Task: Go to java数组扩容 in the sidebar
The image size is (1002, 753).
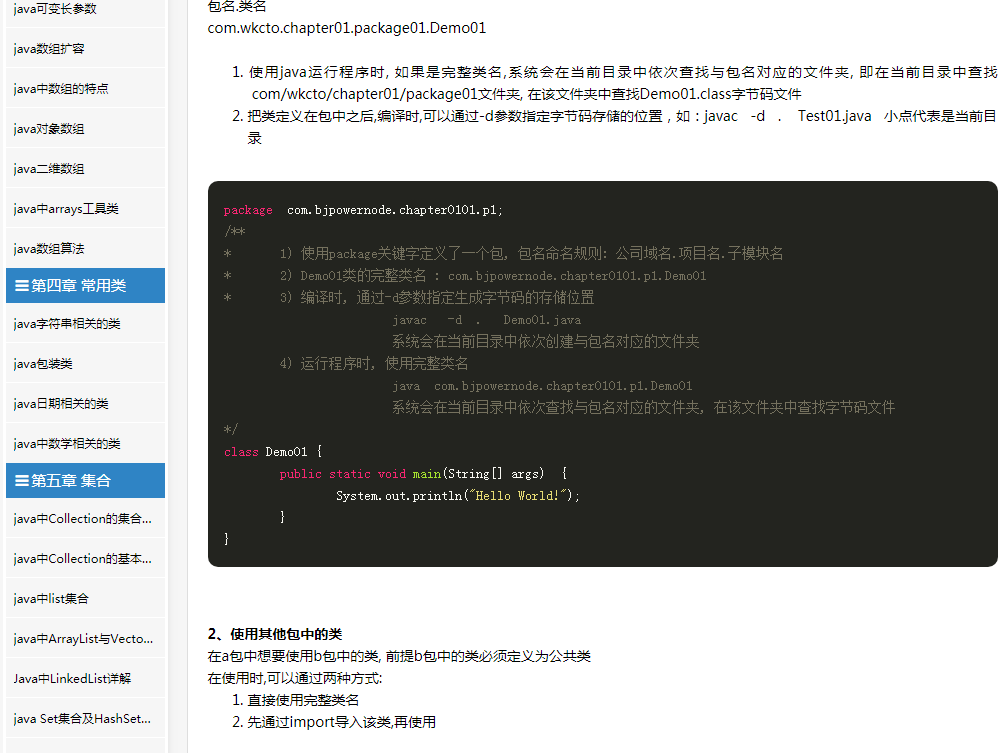Action: 49,49
